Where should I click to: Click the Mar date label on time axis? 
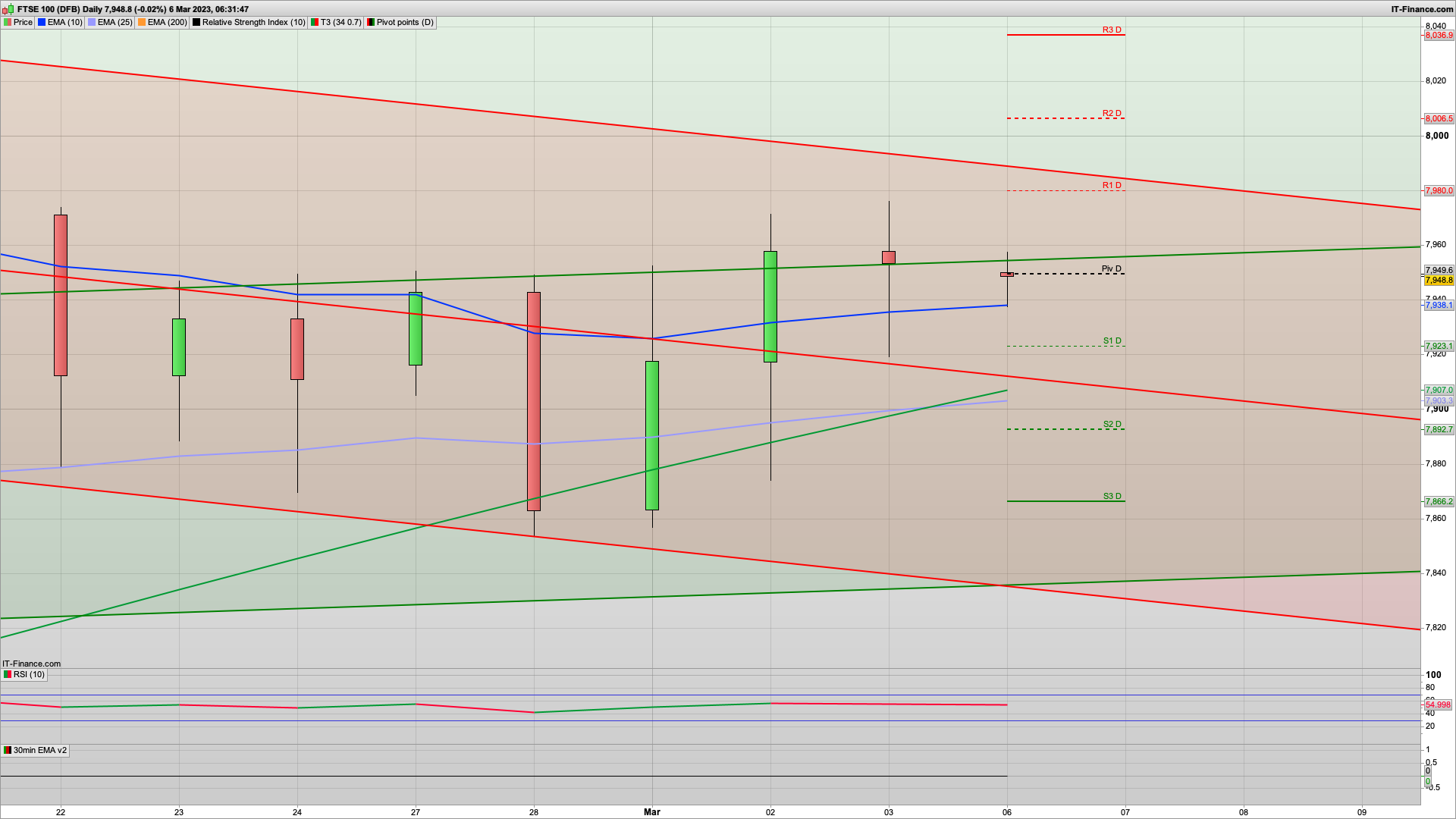pyautogui.click(x=651, y=812)
